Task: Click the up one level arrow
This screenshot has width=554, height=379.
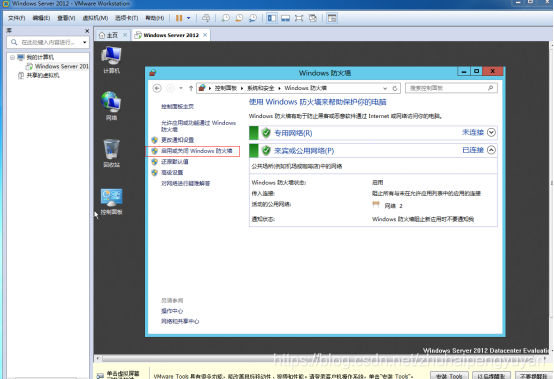Action: tap(191, 88)
